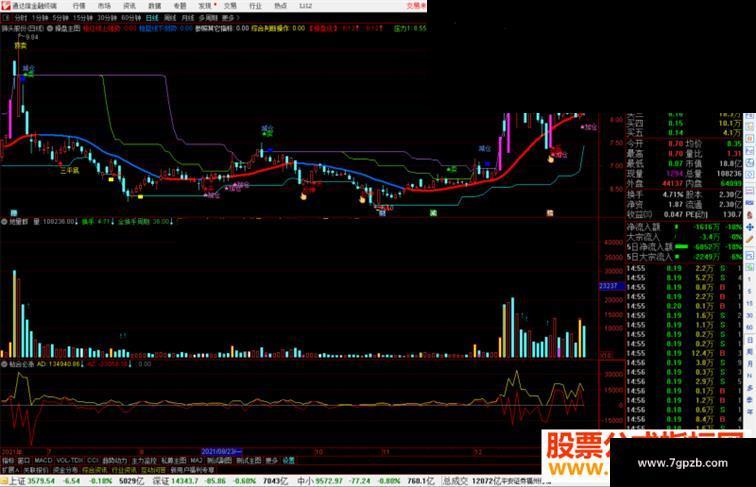Switch chart to 15分钟 period
Viewport: 756px width, 487px height.
(83, 18)
